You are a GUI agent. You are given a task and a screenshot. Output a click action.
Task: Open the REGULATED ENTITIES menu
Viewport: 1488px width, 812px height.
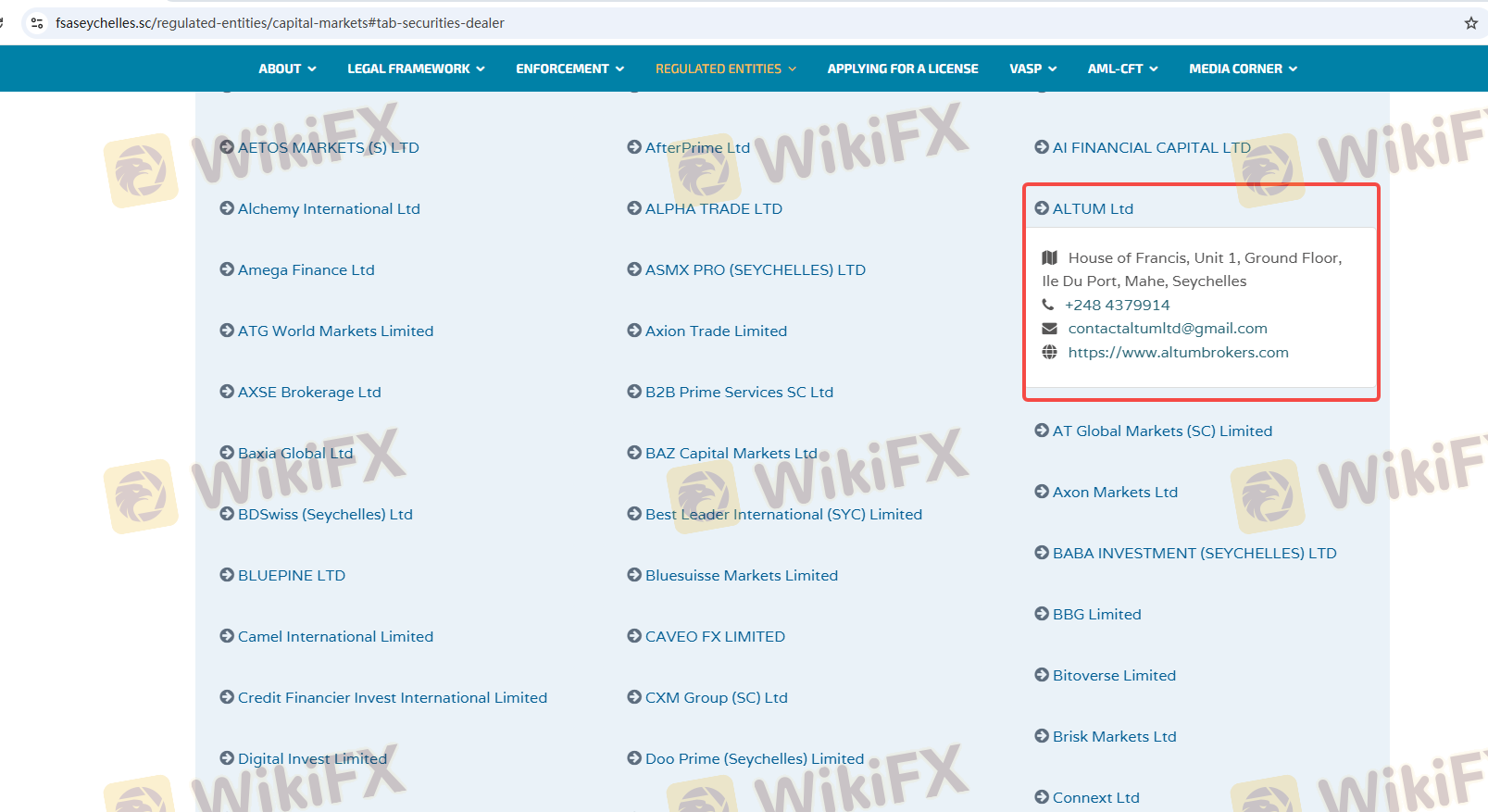tap(725, 69)
